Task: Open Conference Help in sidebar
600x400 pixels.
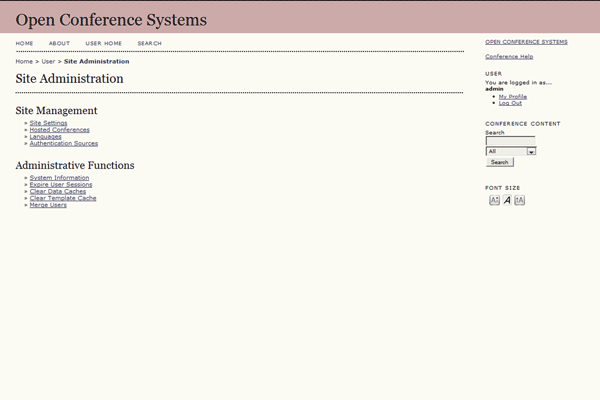Action: 509,57
